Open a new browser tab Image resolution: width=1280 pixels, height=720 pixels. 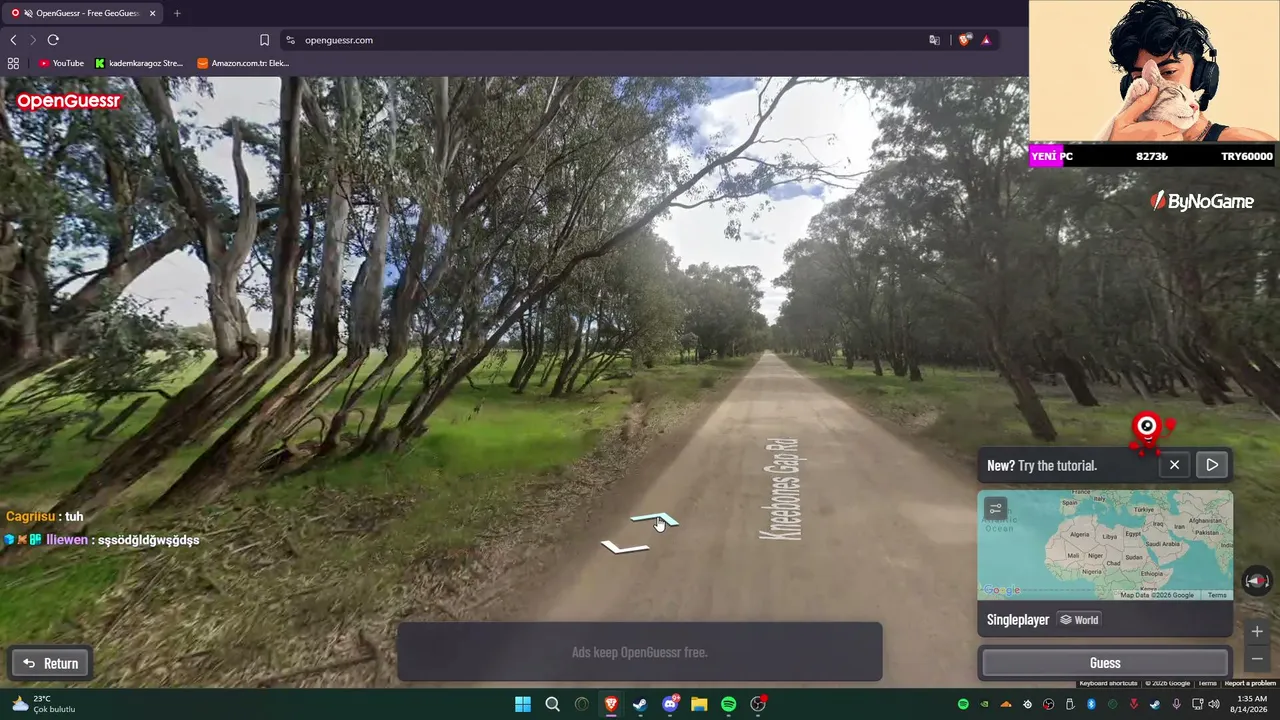point(177,13)
